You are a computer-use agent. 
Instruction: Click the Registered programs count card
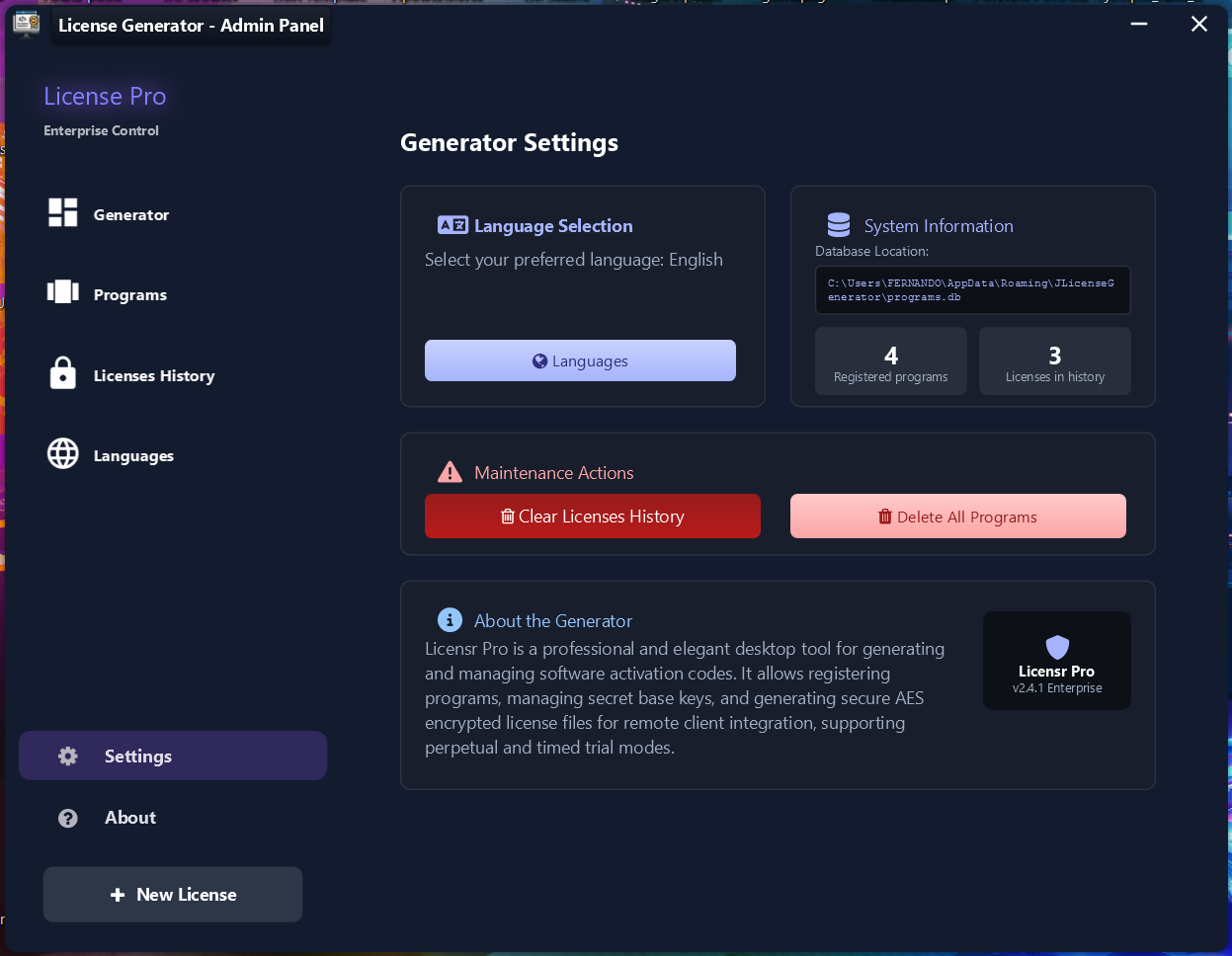(891, 361)
